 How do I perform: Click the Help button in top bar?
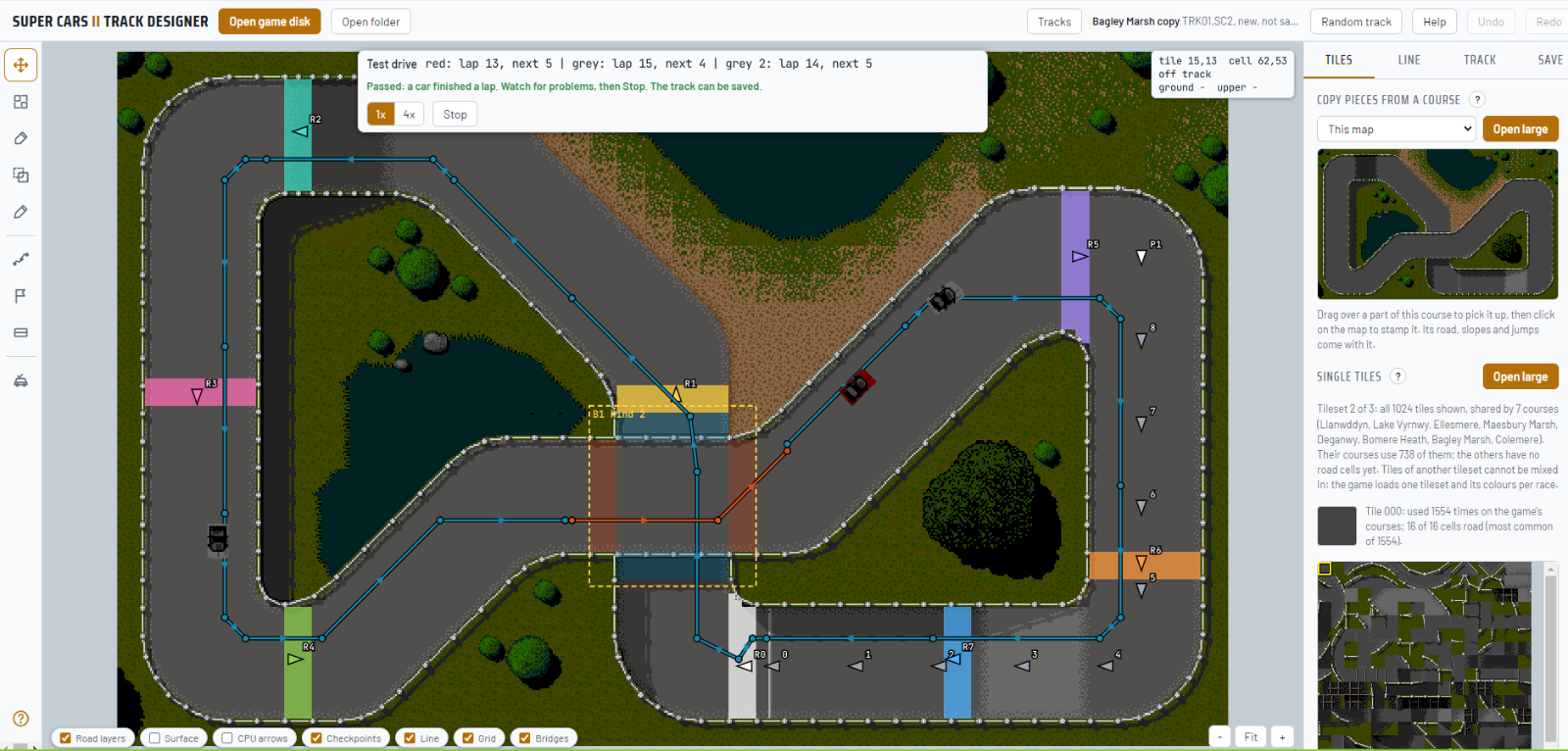[x=1435, y=22]
